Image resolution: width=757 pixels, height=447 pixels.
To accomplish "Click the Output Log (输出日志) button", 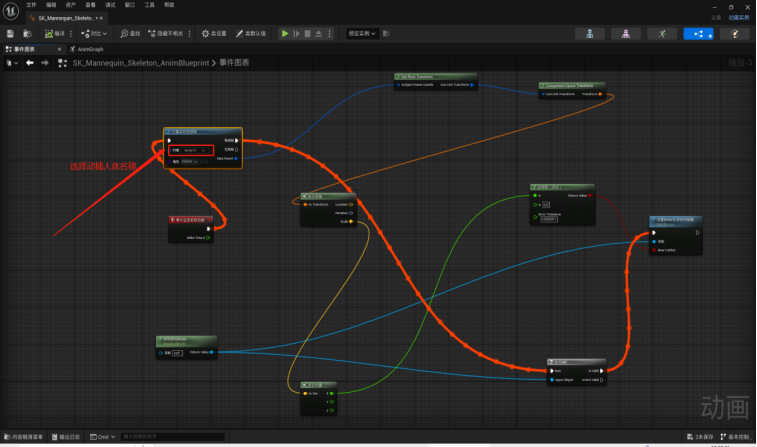I will click(x=66, y=437).
